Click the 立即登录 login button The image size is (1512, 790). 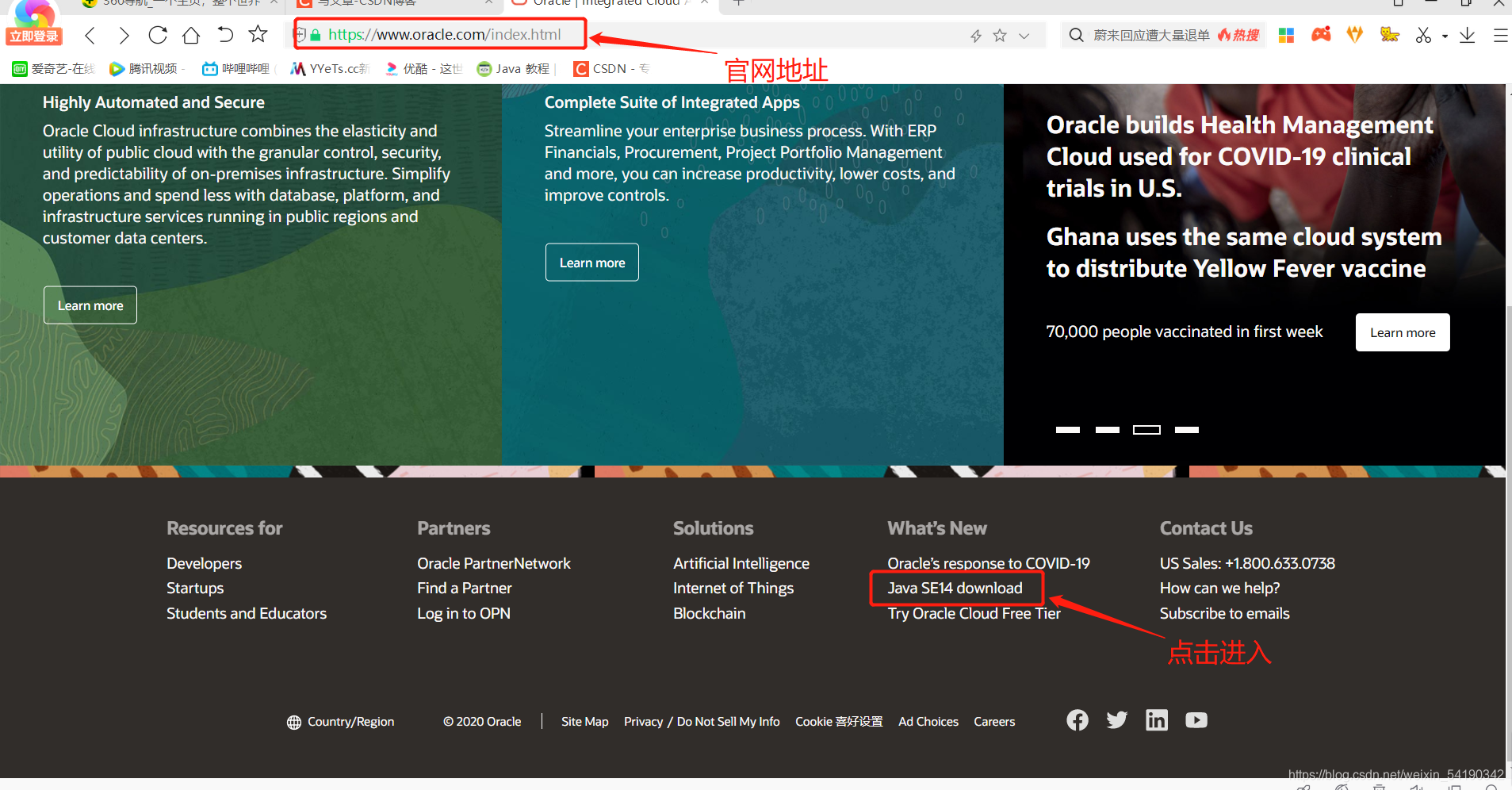pyautogui.click(x=34, y=36)
